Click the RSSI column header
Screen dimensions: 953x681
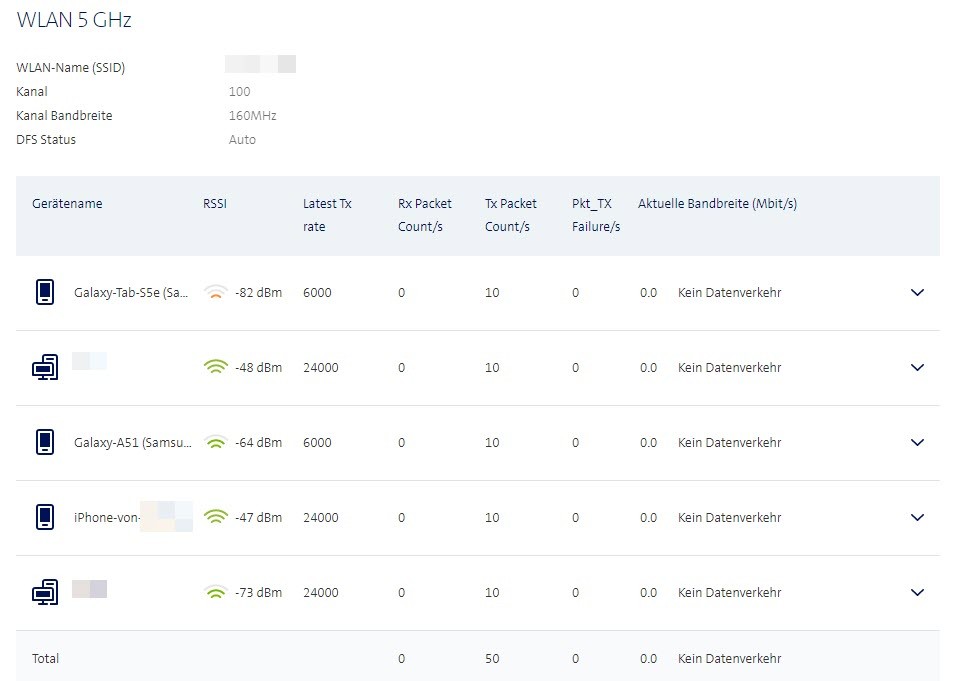[x=215, y=204]
